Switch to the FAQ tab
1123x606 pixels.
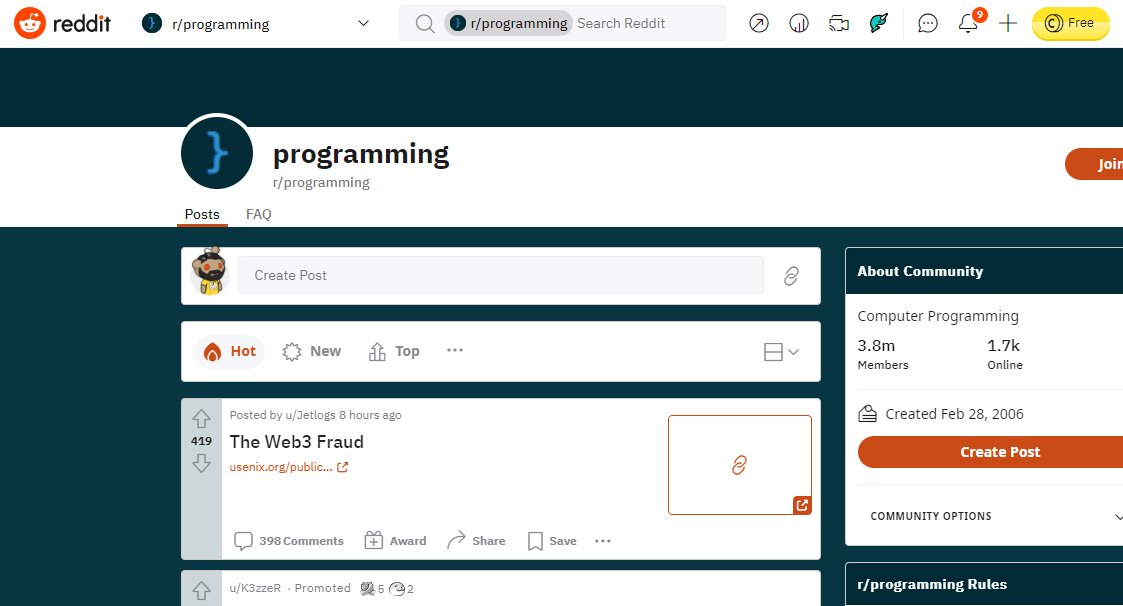click(258, 214)
